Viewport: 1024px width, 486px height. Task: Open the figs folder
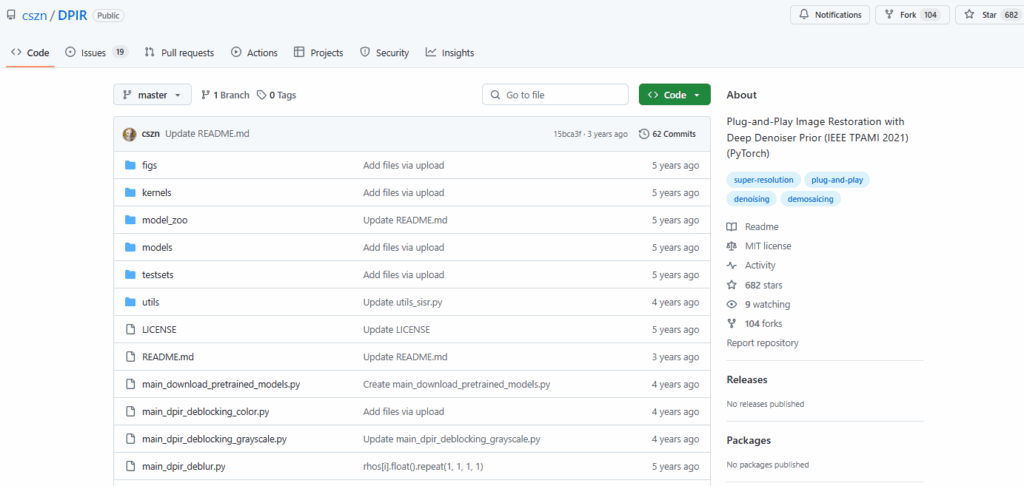[x=150, y=165]
